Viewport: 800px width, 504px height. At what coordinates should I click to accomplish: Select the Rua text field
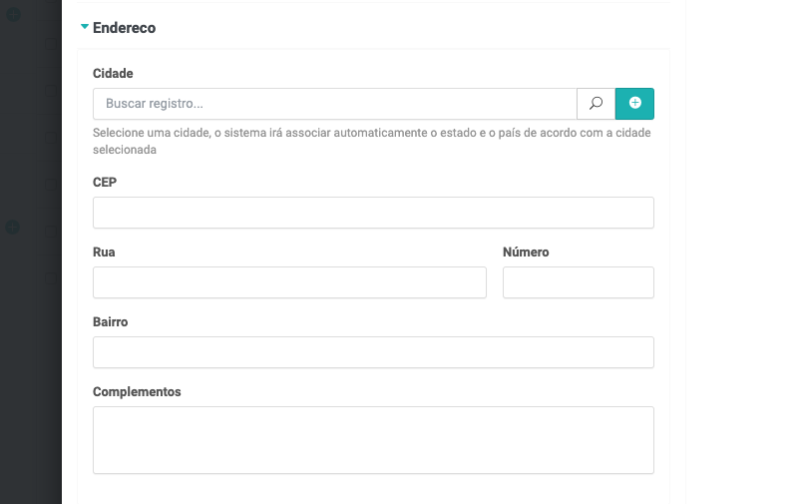click(x=289, y=282)
